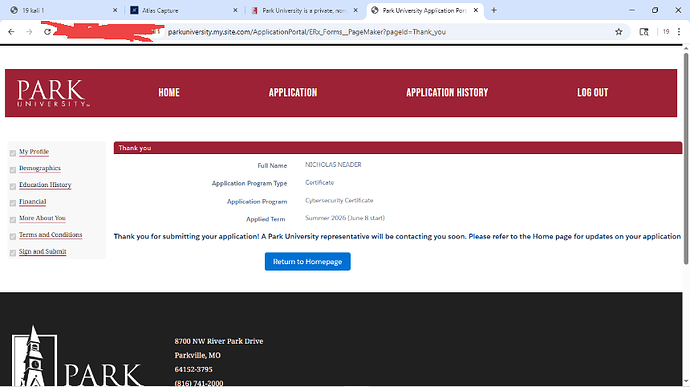
Task: Open the Financial sidebar link
Action: click(33, 202)
